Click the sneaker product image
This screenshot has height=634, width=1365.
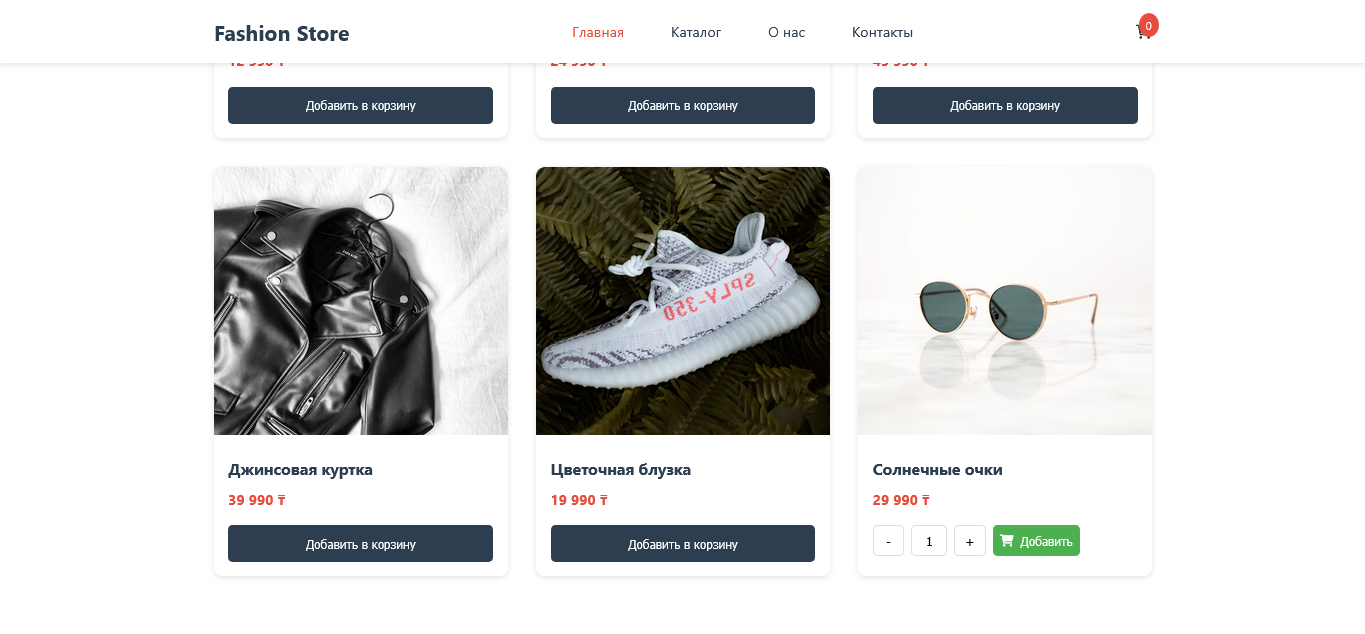(683, 301)
